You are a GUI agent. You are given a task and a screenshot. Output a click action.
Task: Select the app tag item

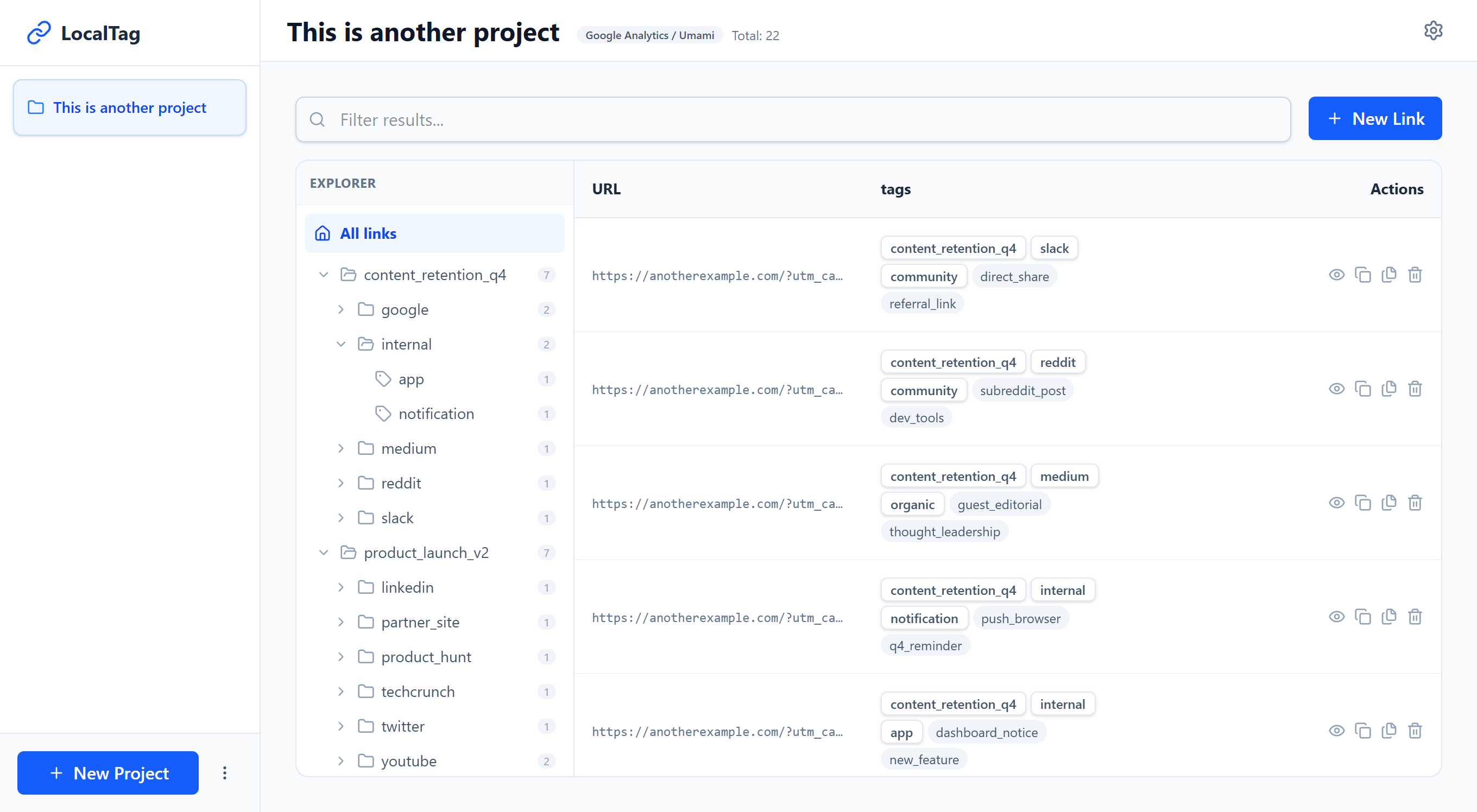(x=434, y=379)
